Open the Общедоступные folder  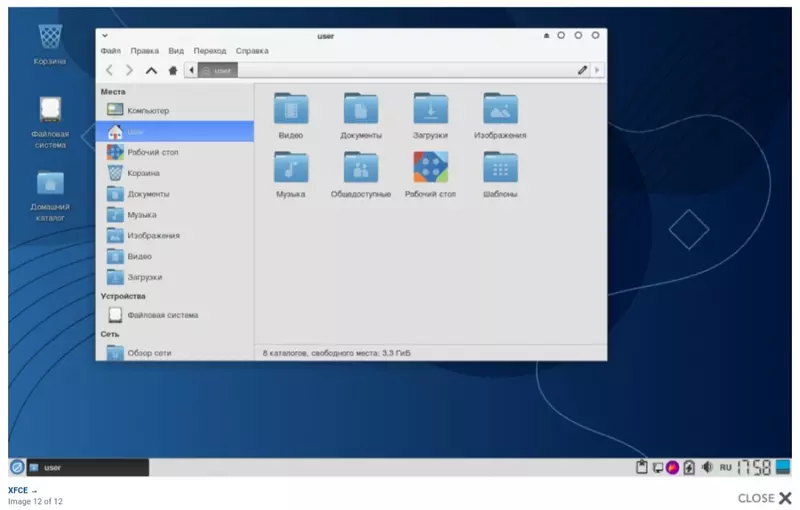(x=360, y=169)
